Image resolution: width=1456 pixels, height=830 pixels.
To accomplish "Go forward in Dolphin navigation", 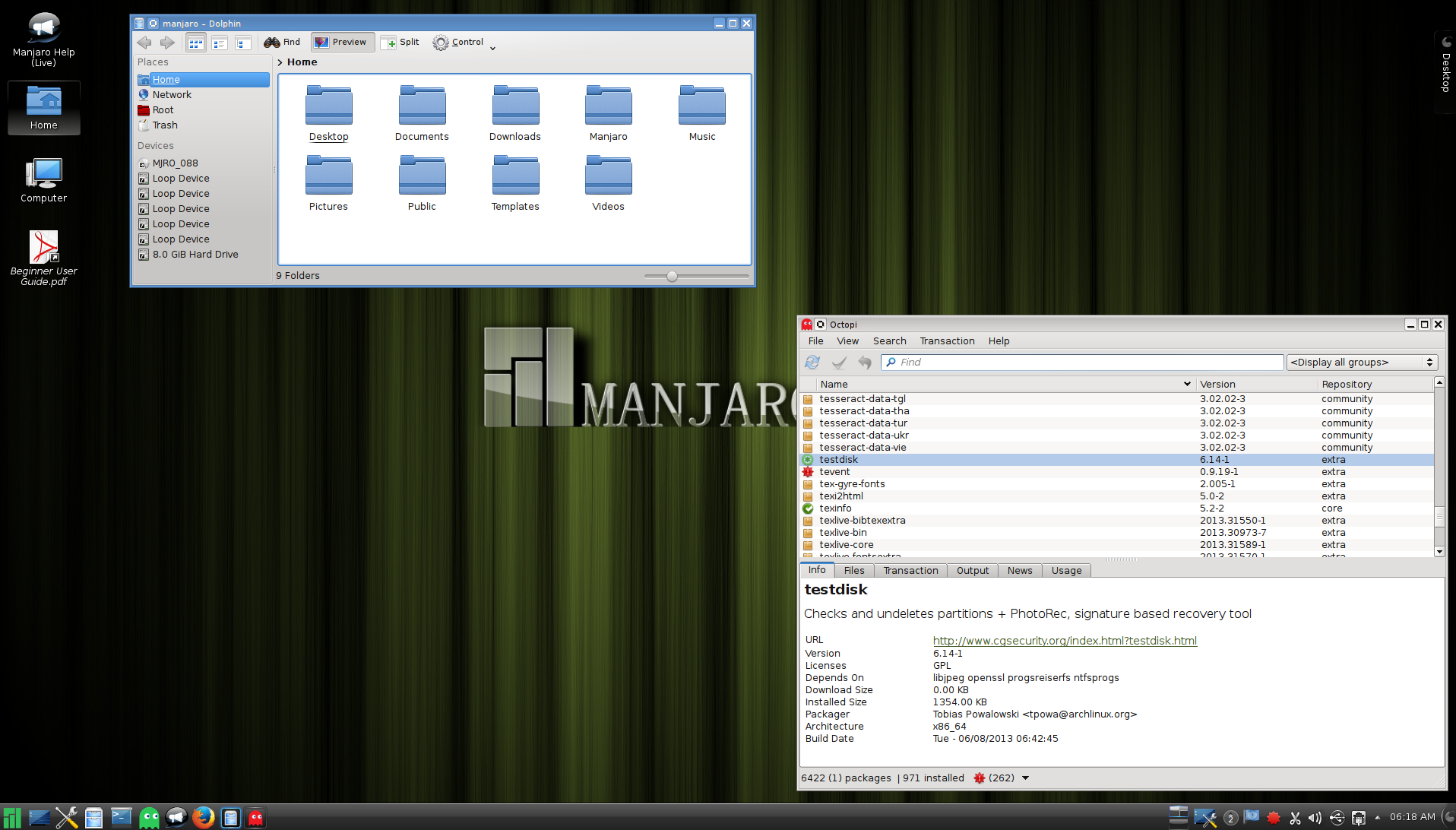I will (167, 43).
